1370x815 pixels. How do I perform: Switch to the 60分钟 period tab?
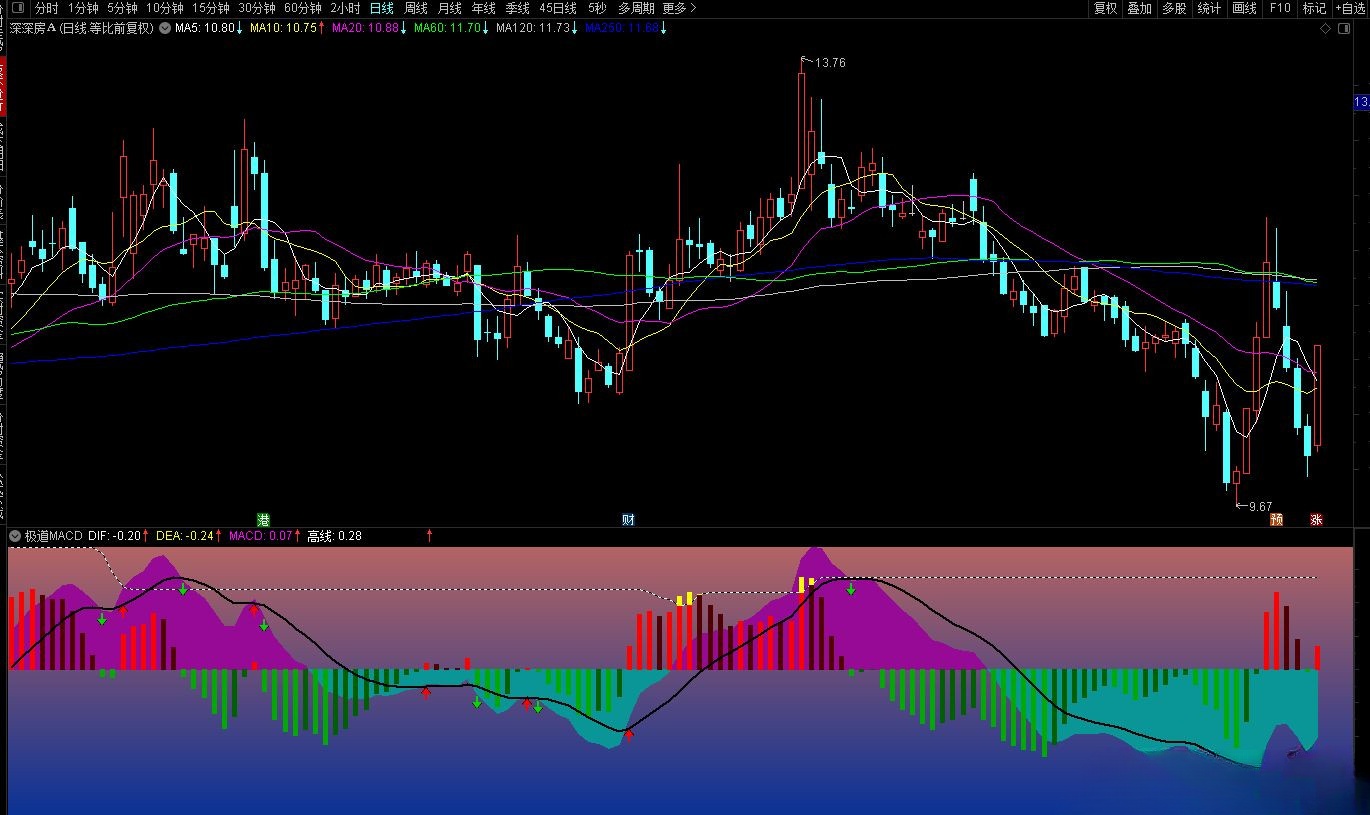(x=302, y=8)
